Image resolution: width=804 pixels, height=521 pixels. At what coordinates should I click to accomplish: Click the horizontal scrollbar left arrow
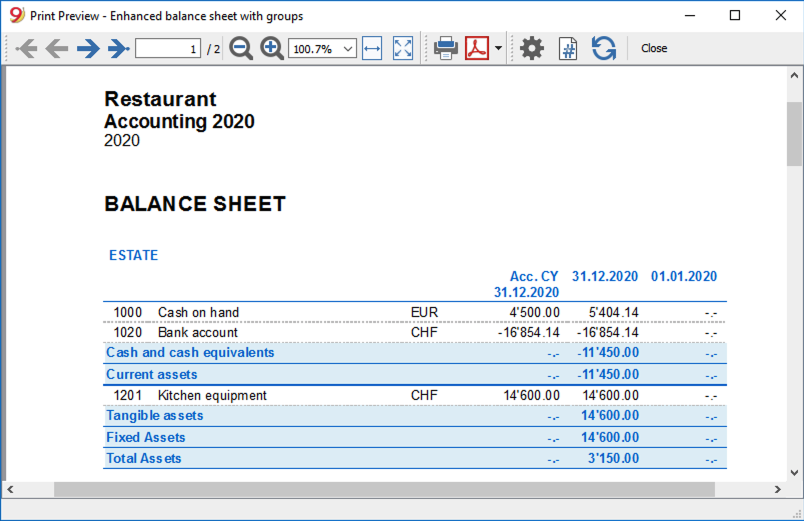point(10,489)
